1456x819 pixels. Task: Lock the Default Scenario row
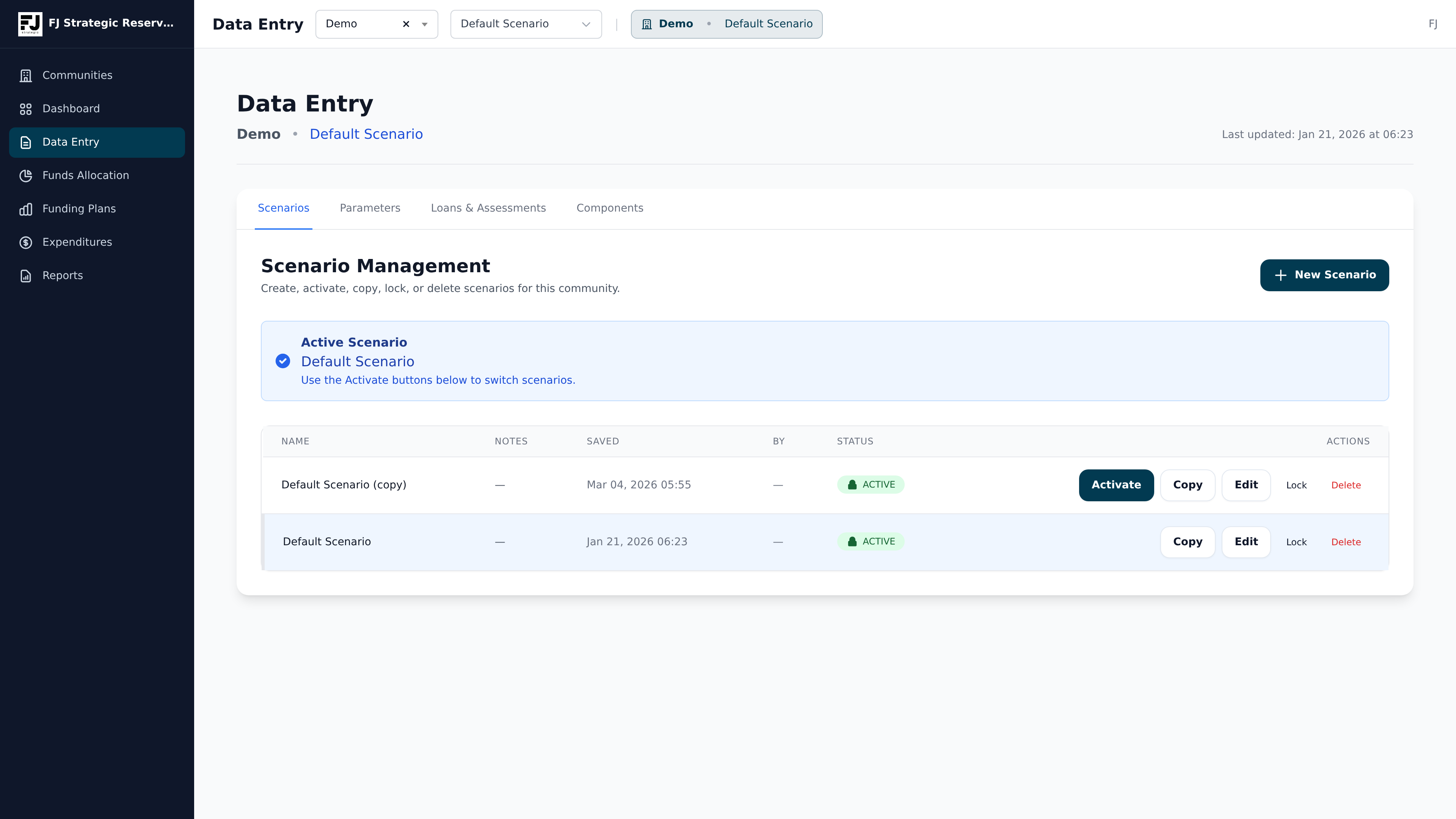pyautogui.click(x=1297, y=542)
